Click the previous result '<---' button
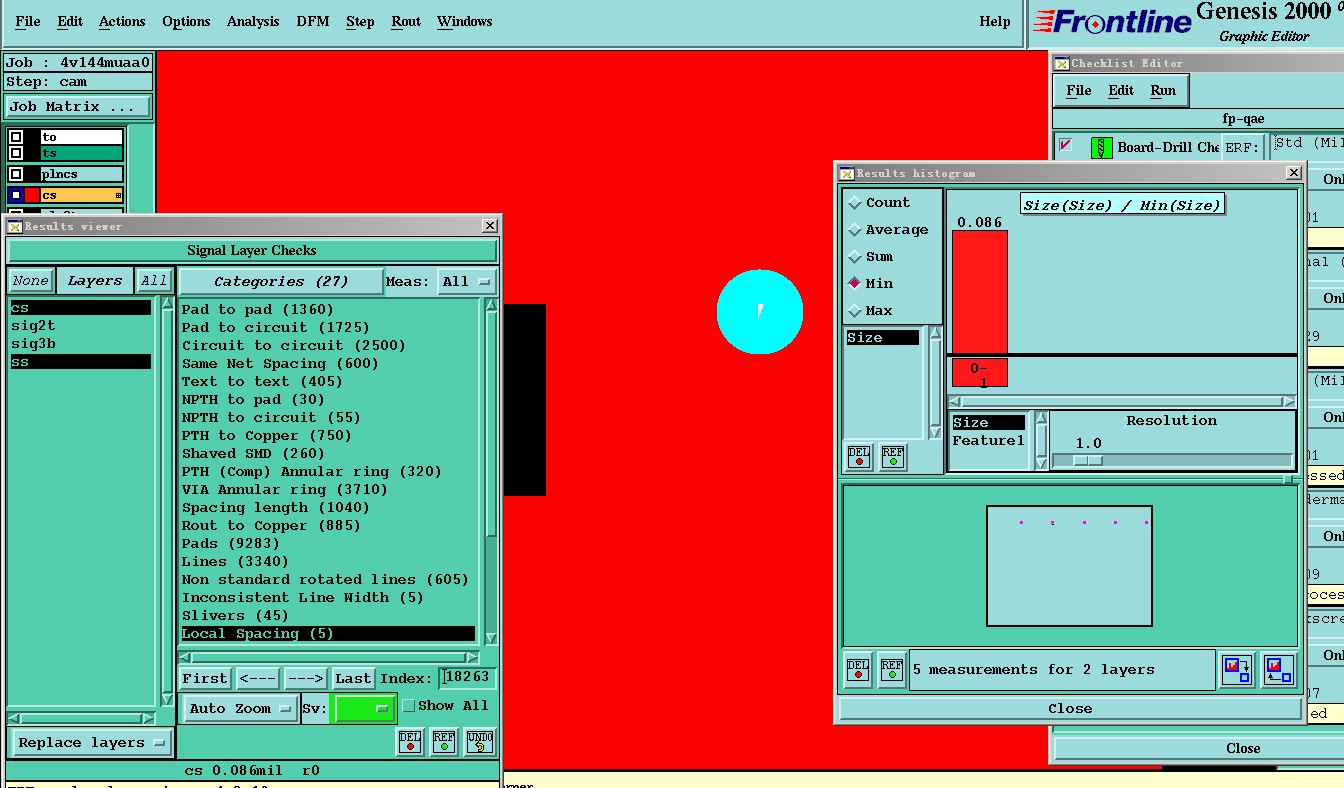The width and height of the screenshot is (1344, 788). click(258, 679)
